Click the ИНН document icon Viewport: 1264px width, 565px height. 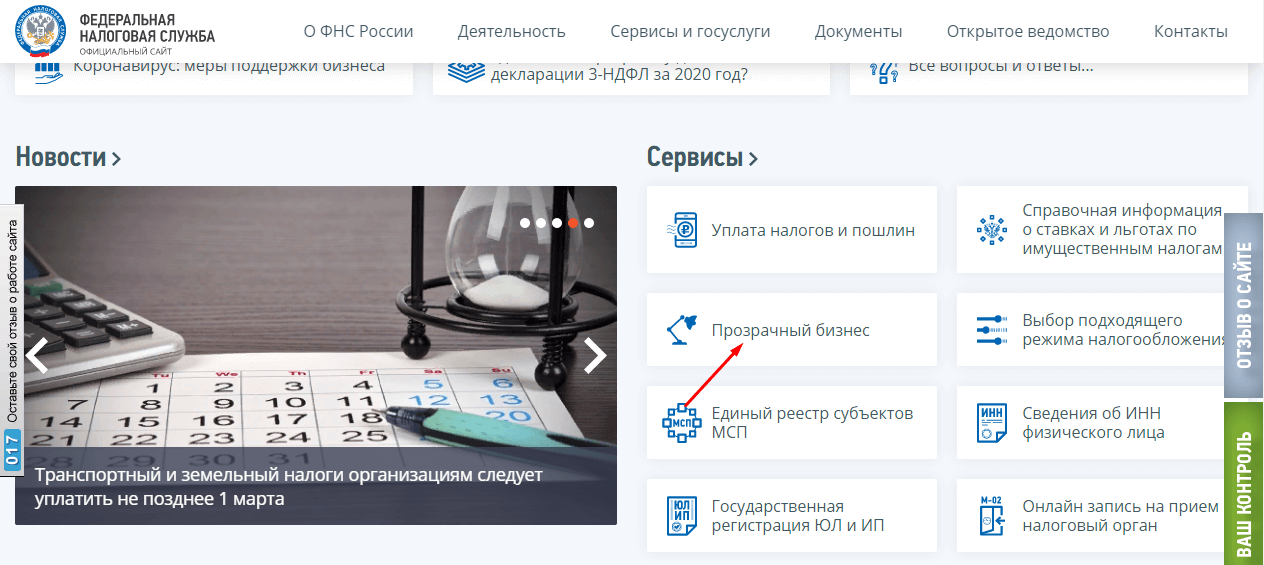click(x=992, y=423)
